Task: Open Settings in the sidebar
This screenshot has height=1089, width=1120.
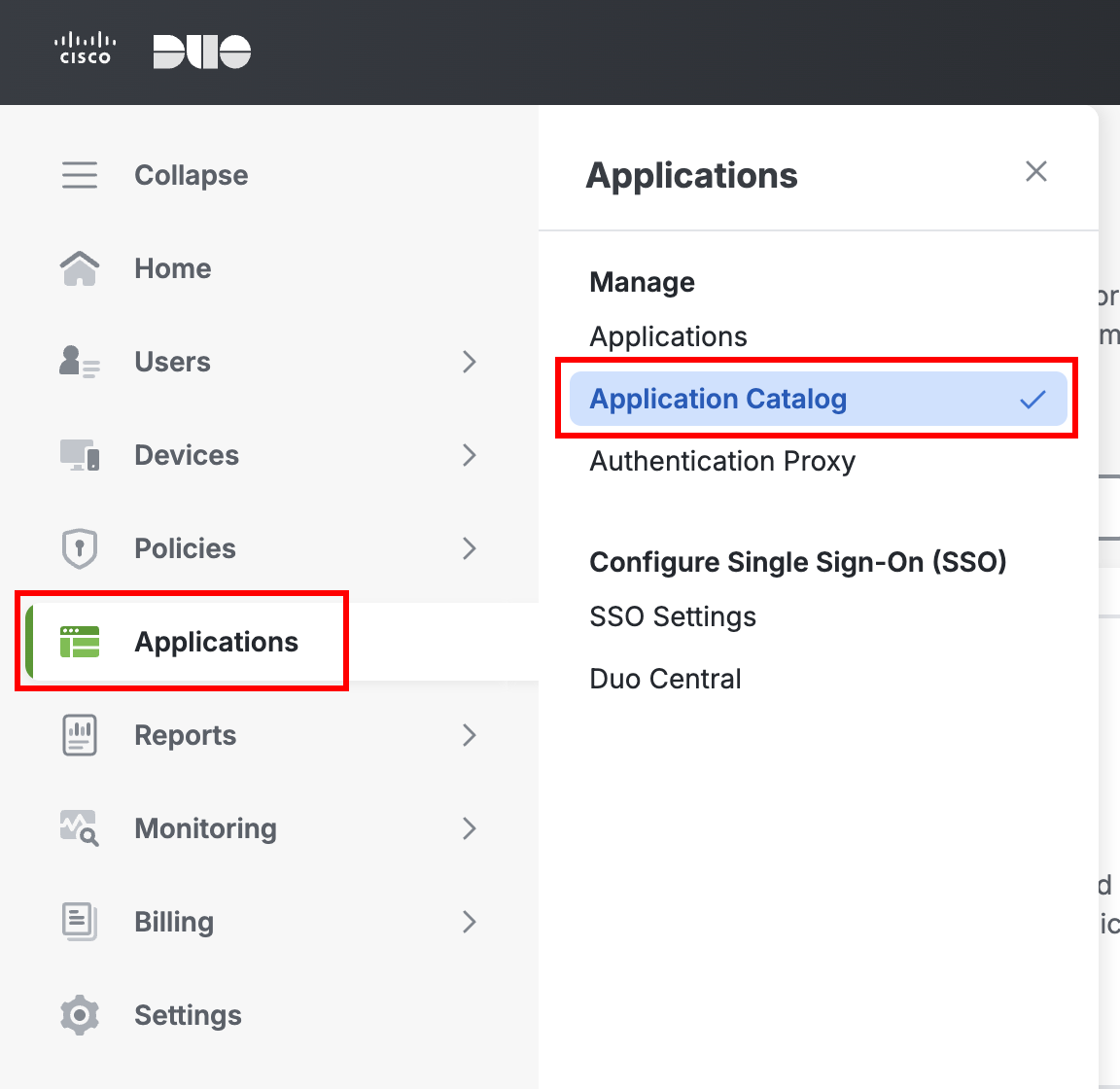Action: pos(188,1016)
